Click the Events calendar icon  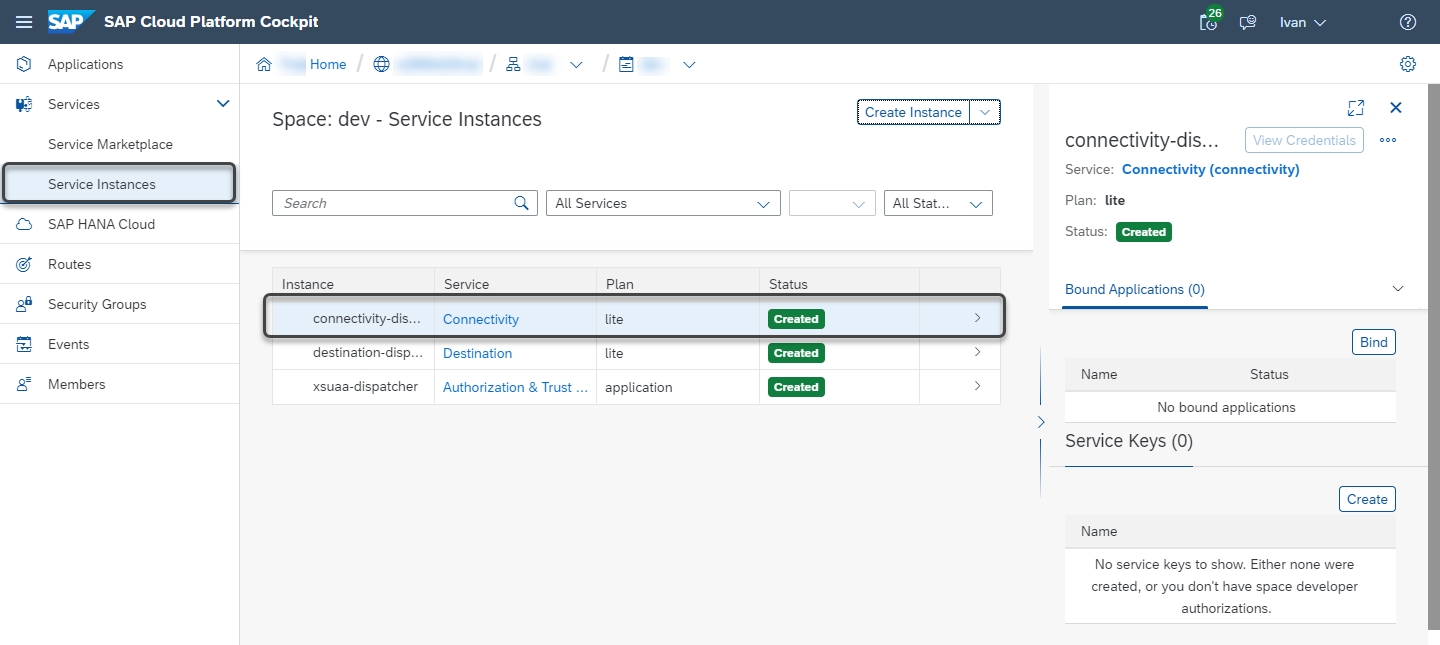(x=24, y=344)
